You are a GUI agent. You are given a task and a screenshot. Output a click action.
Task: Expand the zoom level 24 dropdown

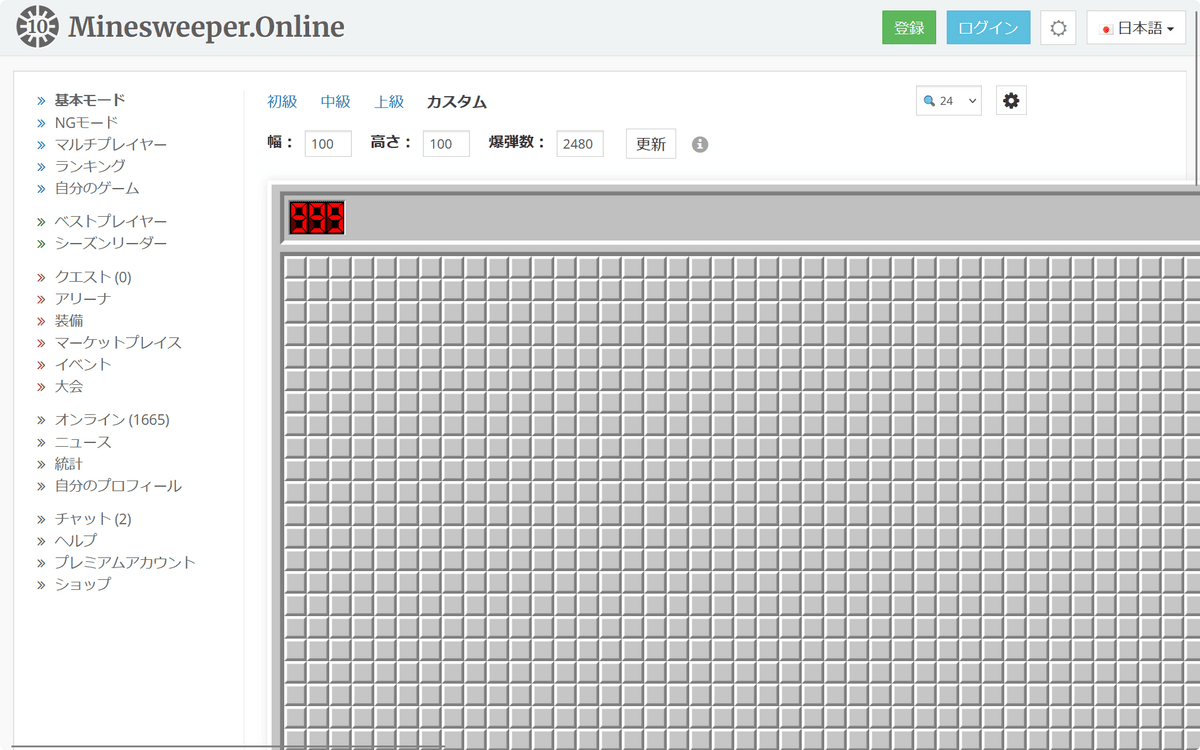tap(948, 101)
